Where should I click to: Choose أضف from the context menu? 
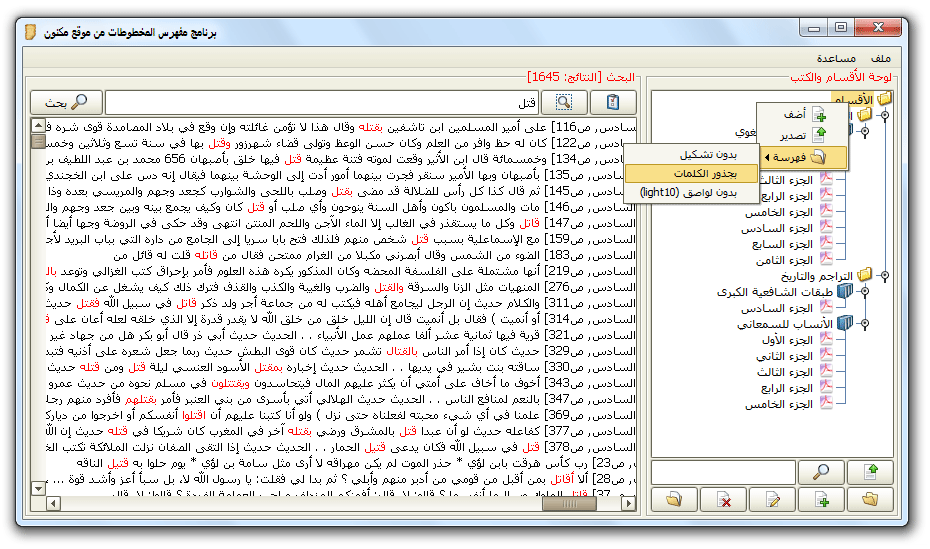(x=802, y=114)
